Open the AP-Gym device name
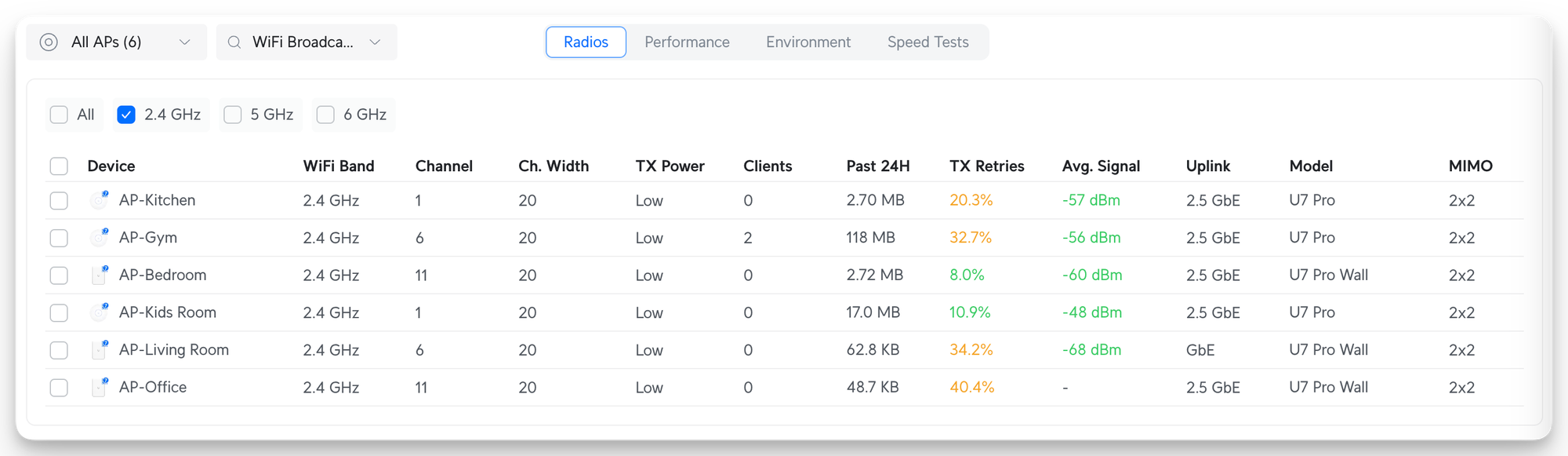Image resolution: width=1568 pixels, height=456 pixels. tap(148, 237)
